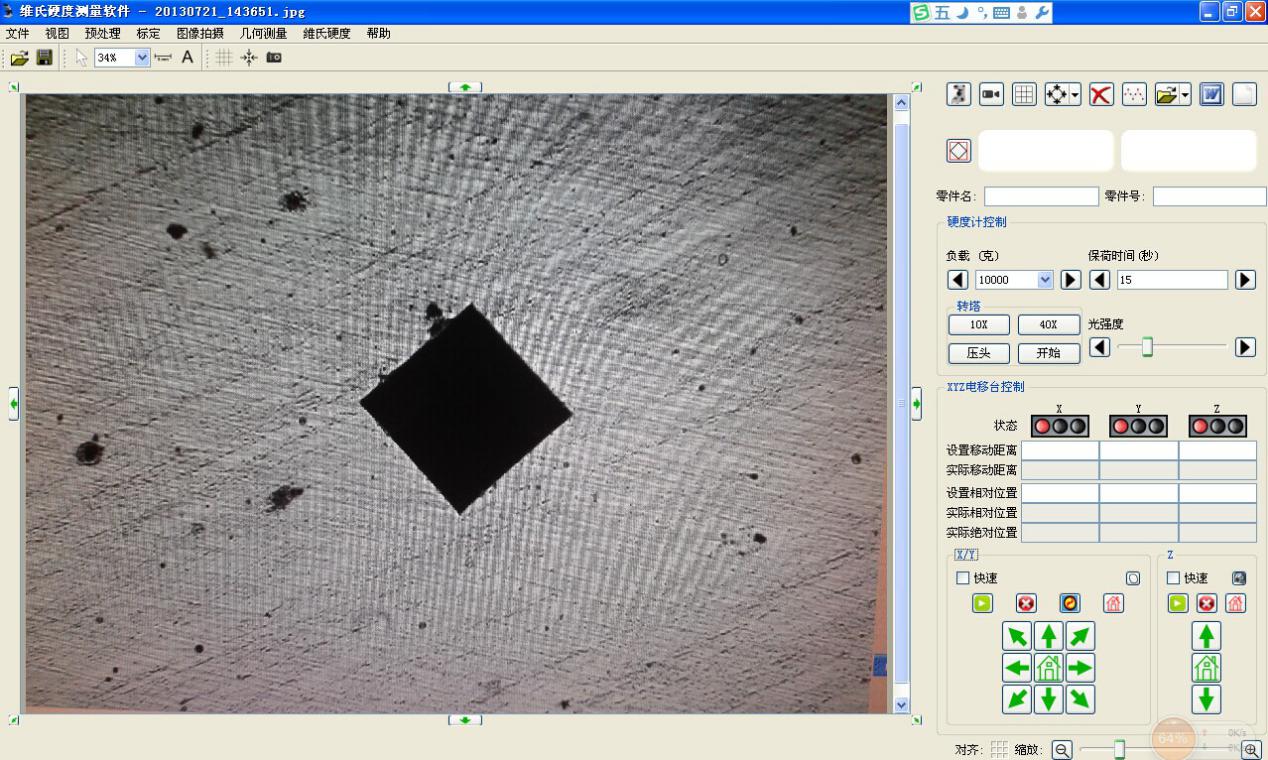Expand the 负载 load 10000 dropdown
Image resolution: width=1268 pixels, height=760 pixels.
1046,280
